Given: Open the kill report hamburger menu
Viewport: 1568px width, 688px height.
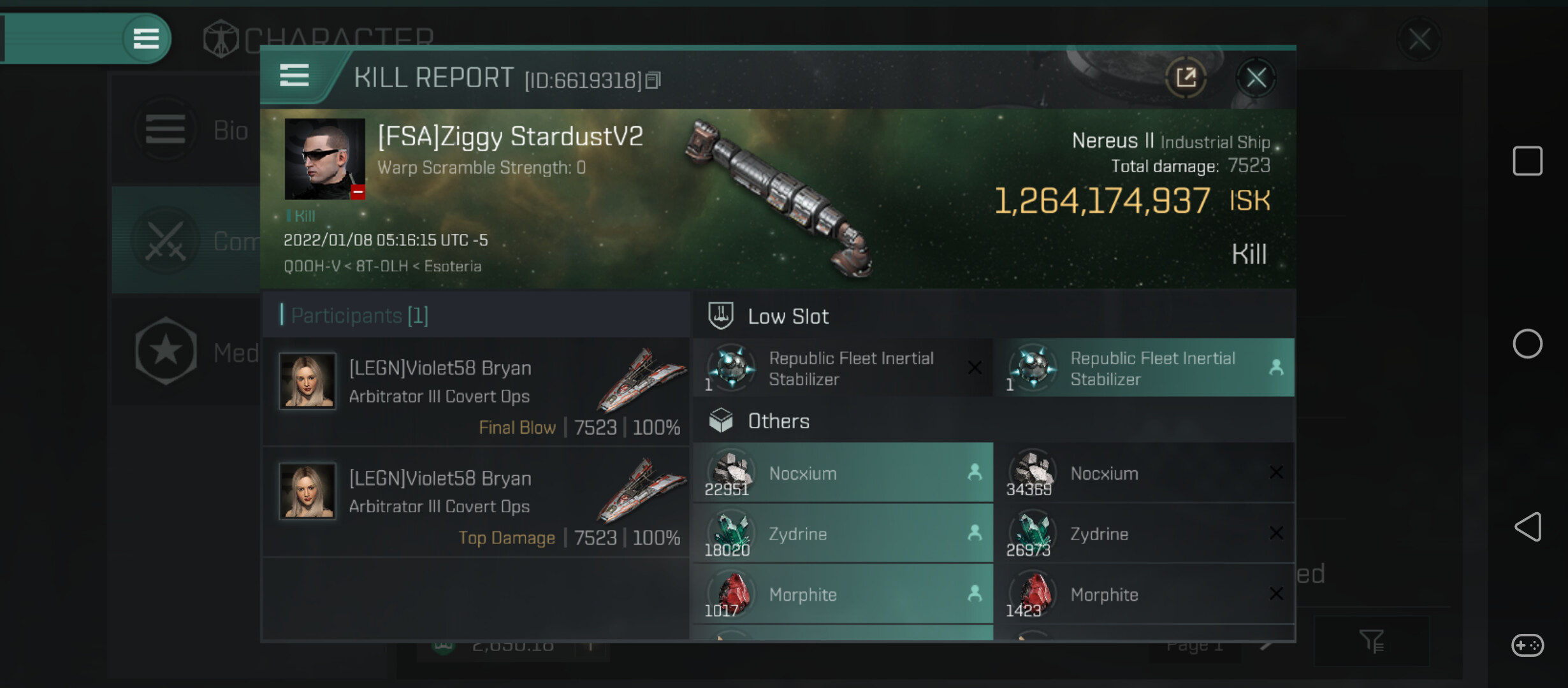Looking at the screenshot, I should pyautogui.click(x=294, y=76).
